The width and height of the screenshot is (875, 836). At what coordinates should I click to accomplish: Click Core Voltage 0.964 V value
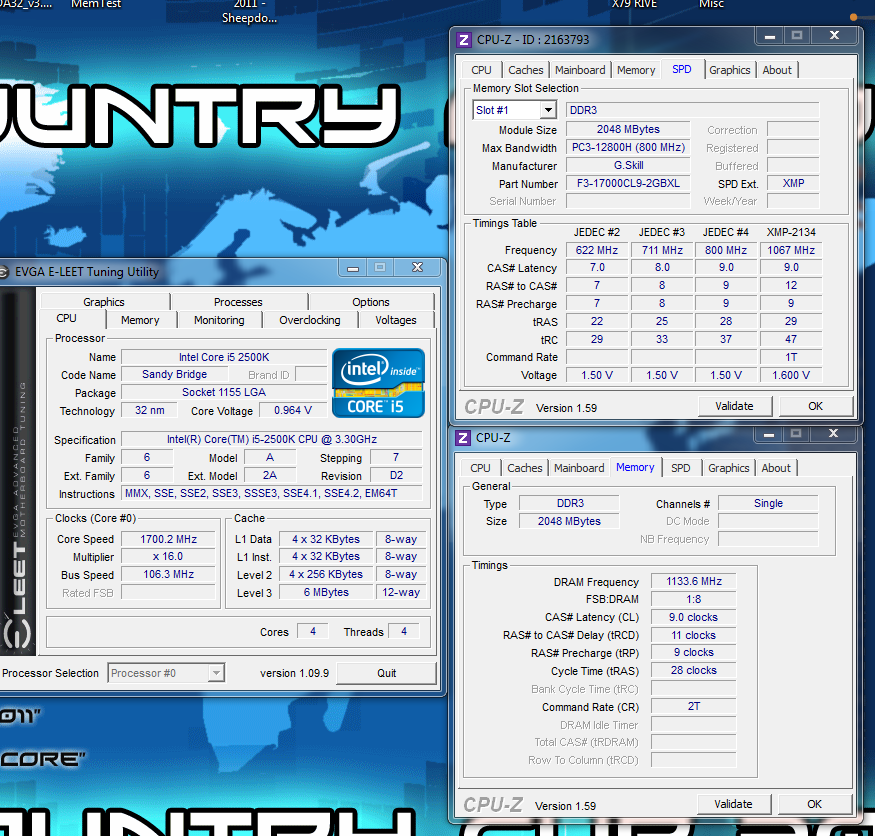[292, 411]
